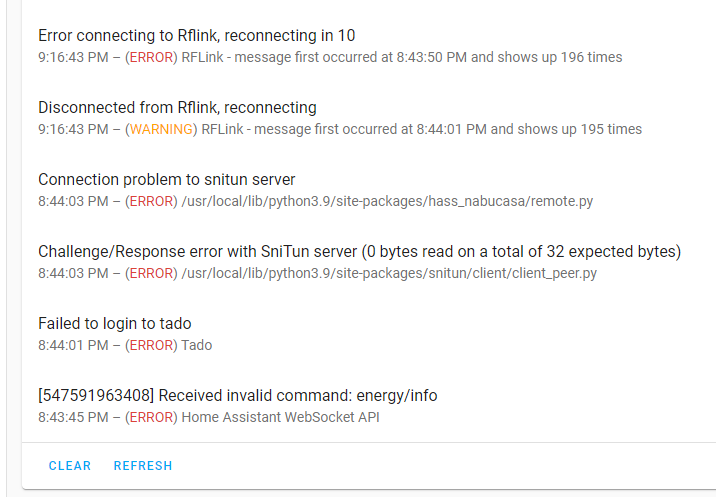Select "Connection problem to snitun server" entry
The height and width of the screenshot is (497, 716).
click(167, 180)
